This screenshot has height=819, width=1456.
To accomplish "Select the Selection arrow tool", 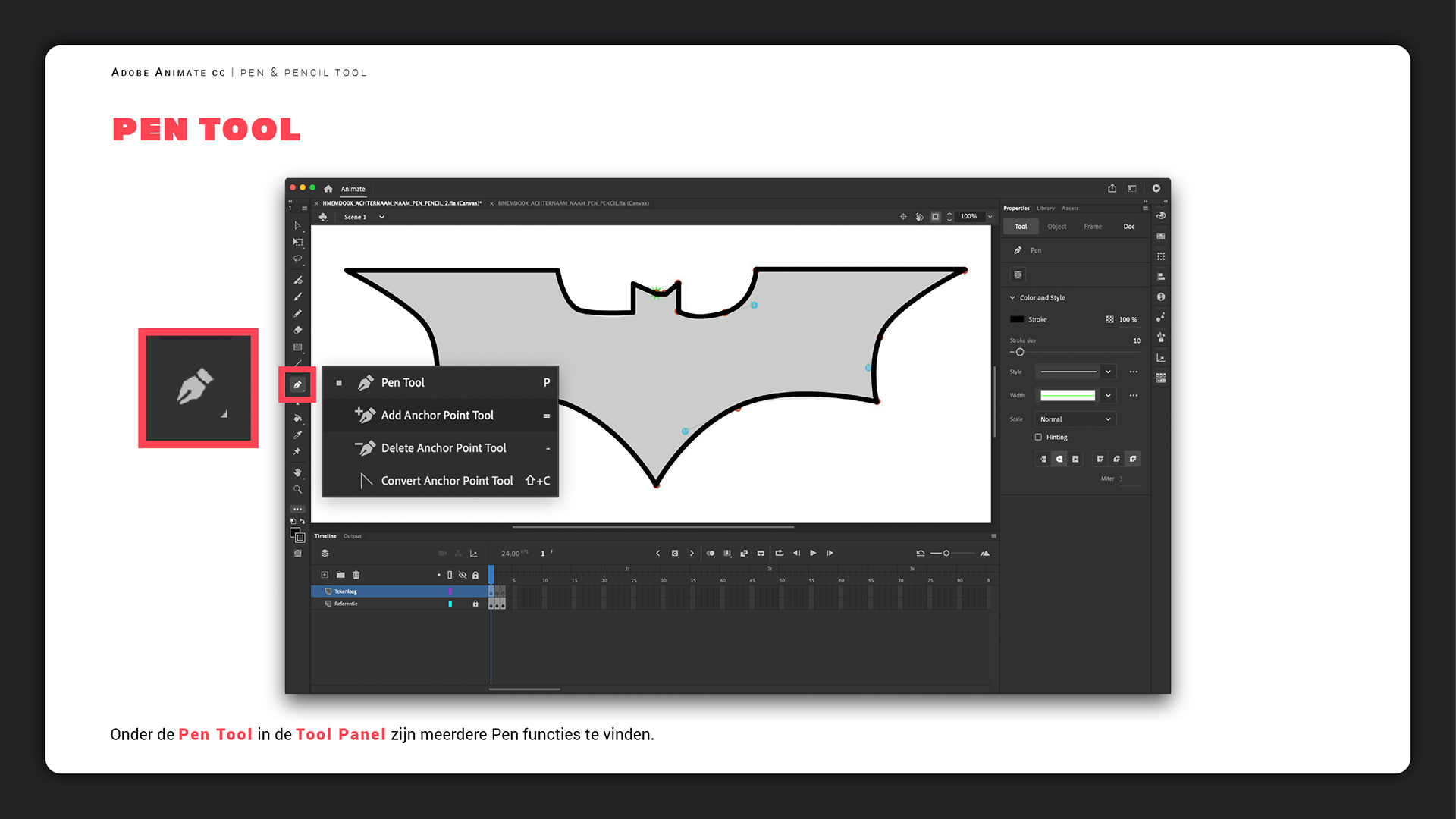I will click(297, 226).
